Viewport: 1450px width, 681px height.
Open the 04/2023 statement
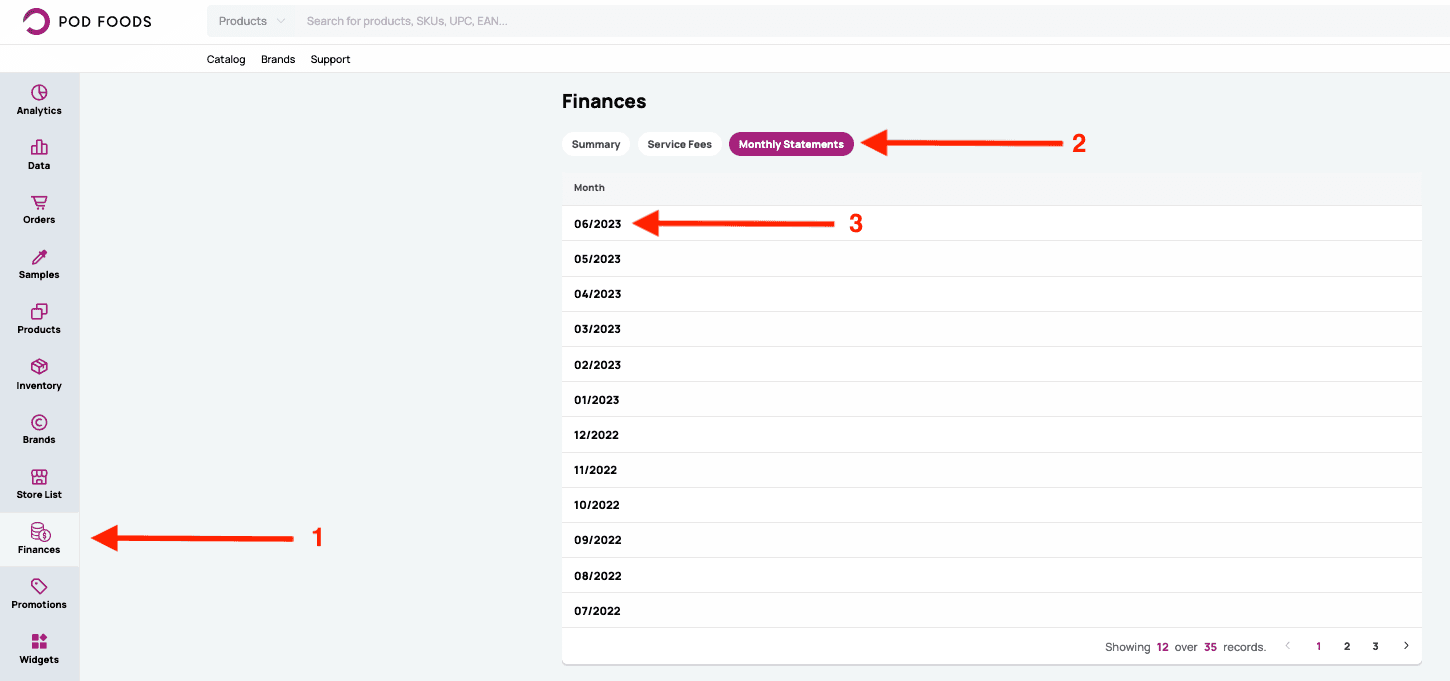coord(597,294)
